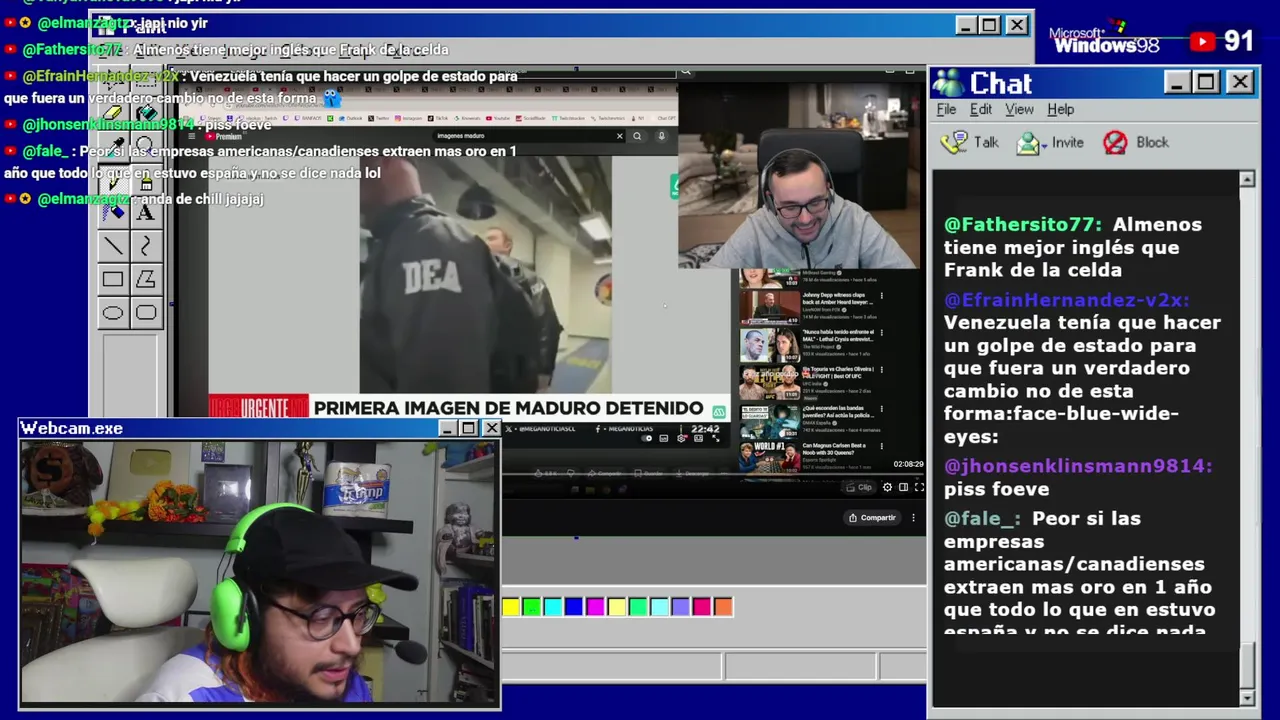Click the Clip button on stream

pyautogui.click(x=859, y=487)
